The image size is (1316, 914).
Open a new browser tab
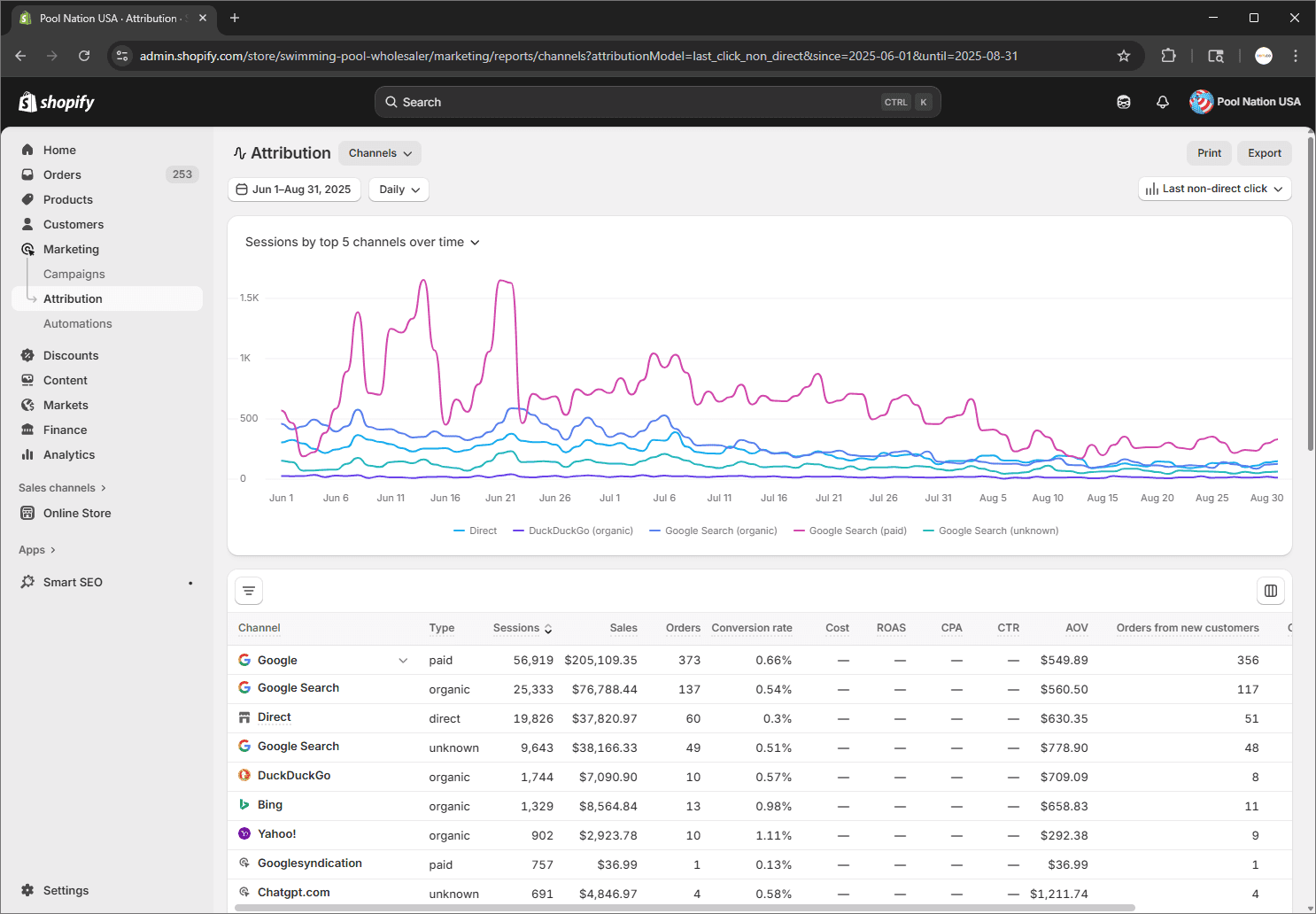[x=235, y=18]
